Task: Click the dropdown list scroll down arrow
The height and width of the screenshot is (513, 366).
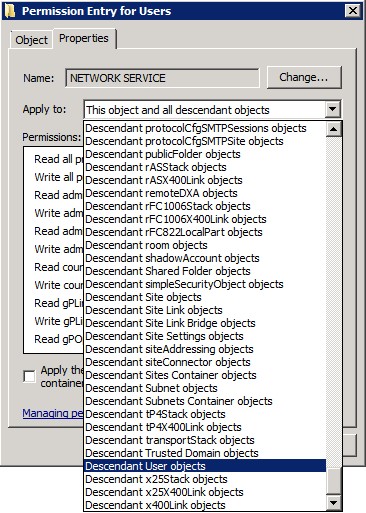Action: coord(334,503)
